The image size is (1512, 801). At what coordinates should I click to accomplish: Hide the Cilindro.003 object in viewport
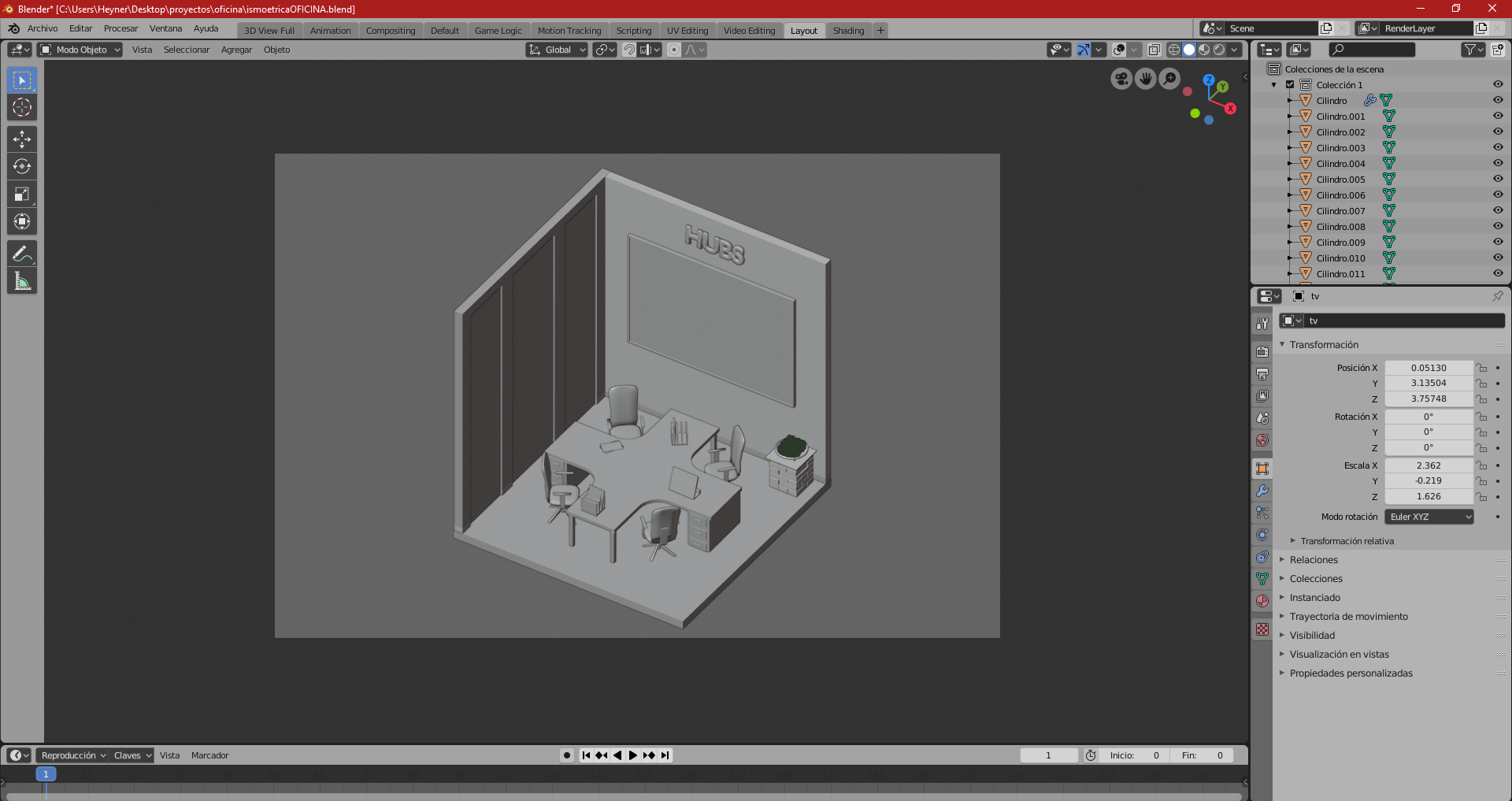[1497, 147]
